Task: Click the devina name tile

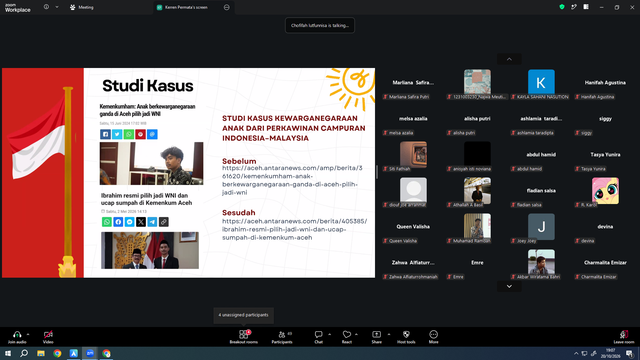Action: [605, 227]
